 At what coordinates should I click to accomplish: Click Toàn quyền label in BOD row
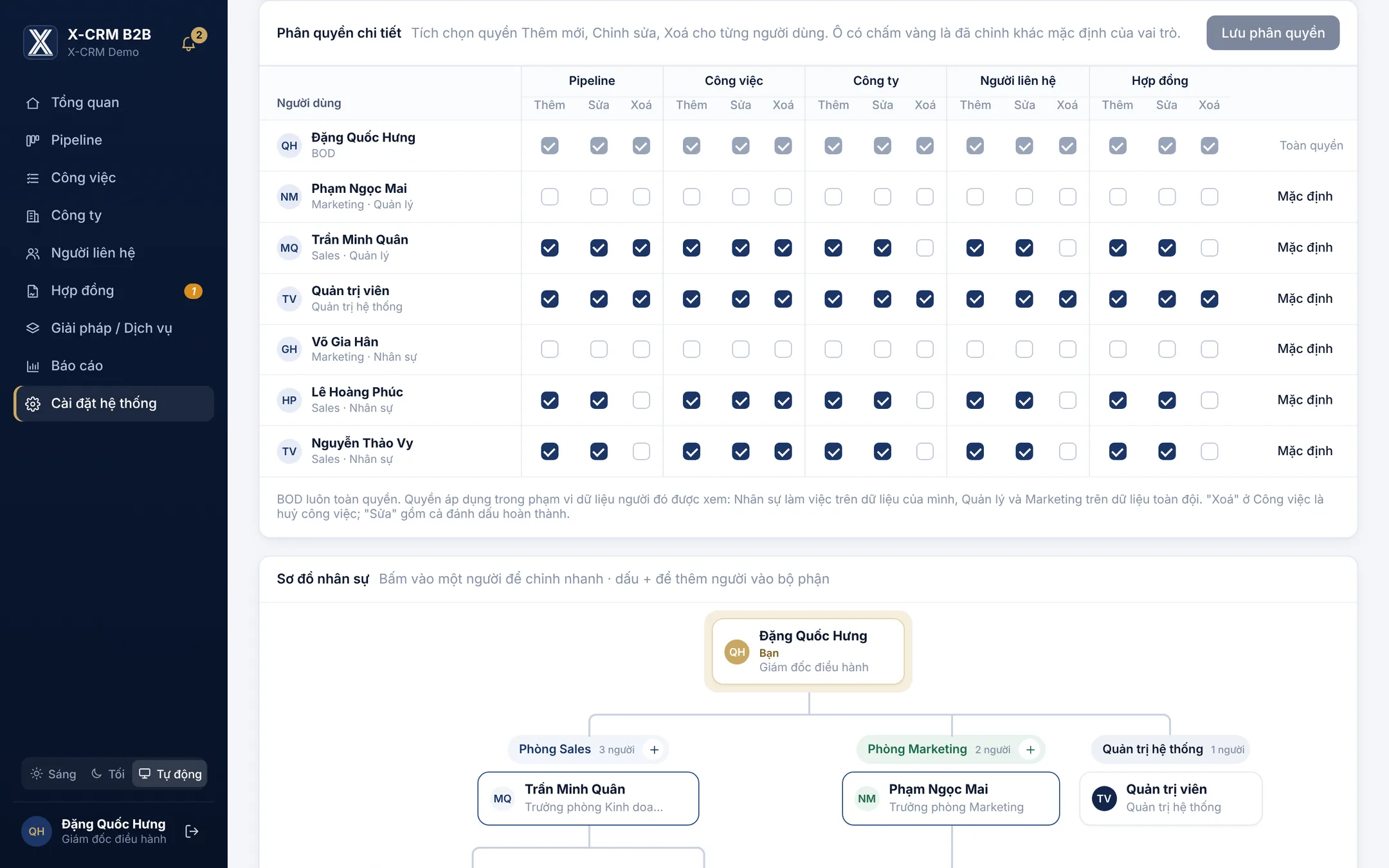coord(1311,146)
